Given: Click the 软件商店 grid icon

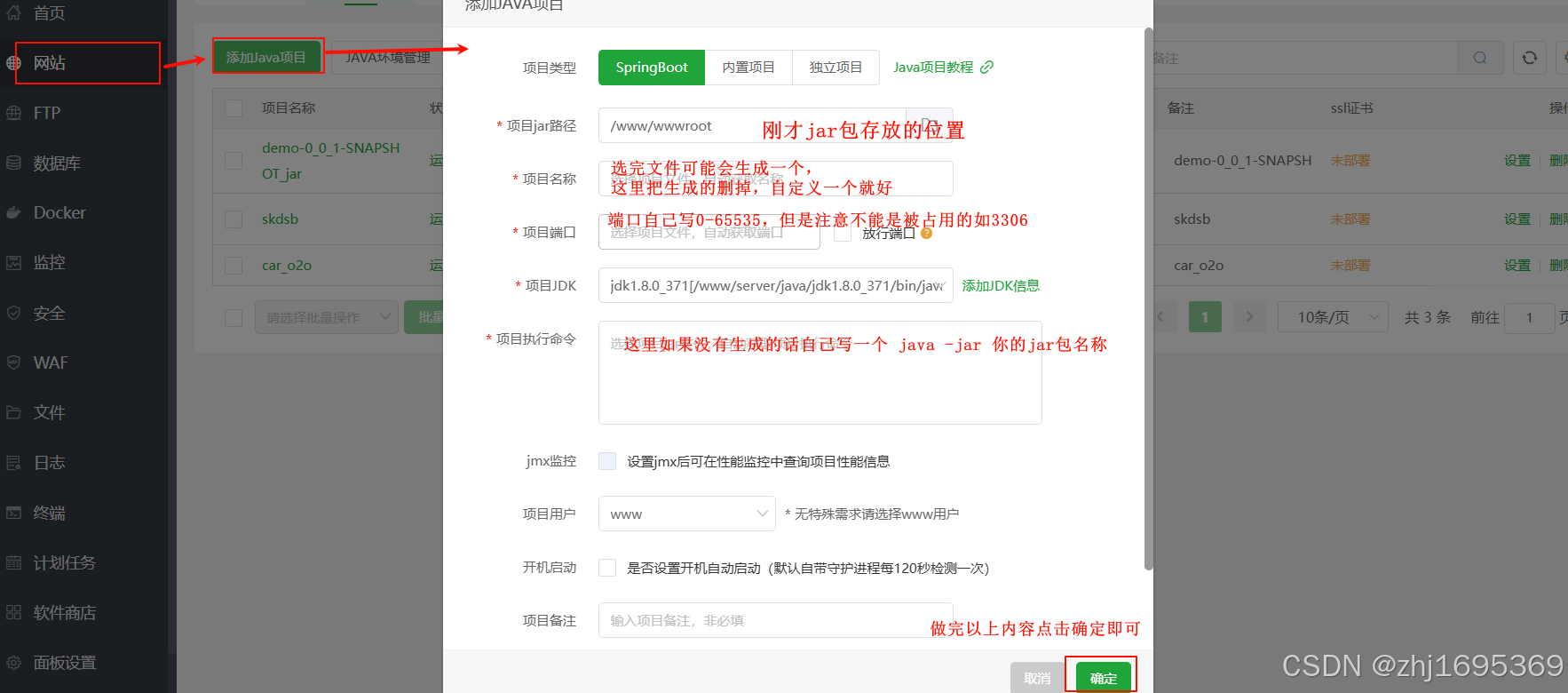Looking at the screenshot, I should pos(13,612).
